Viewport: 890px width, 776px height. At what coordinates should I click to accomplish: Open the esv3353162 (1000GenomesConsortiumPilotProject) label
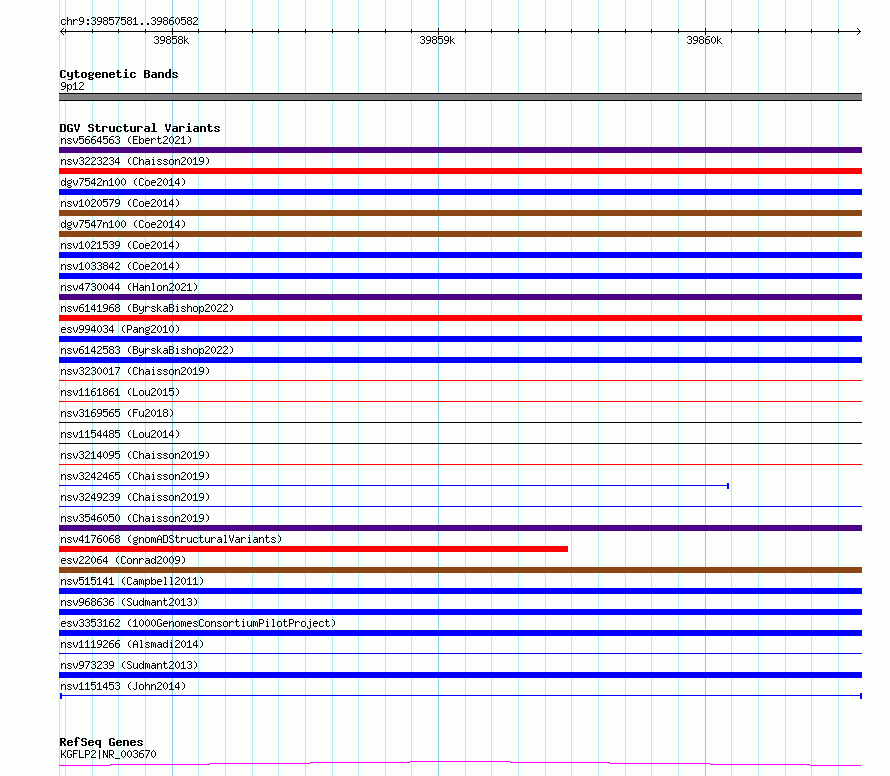click(198, 623)
